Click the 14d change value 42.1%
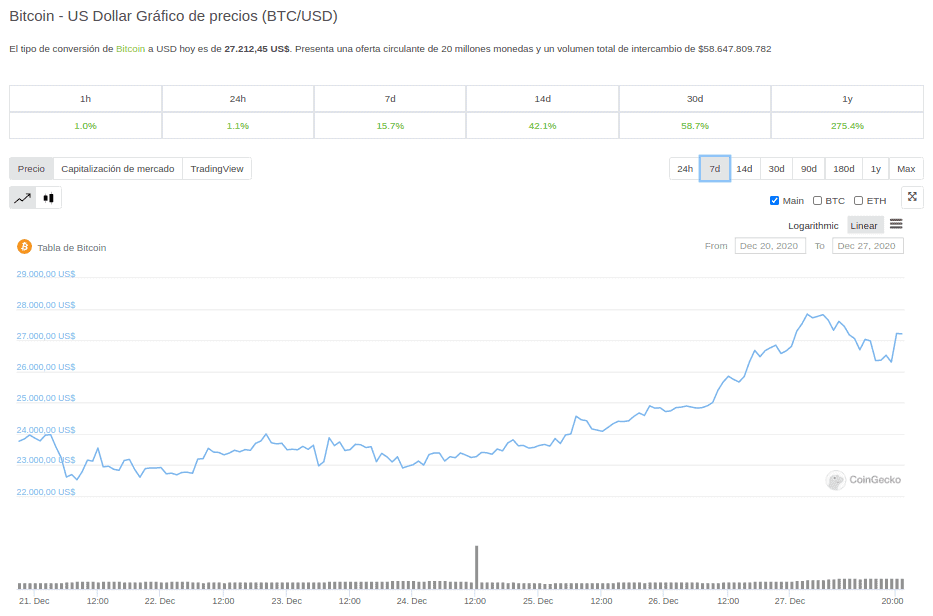The width and height of the screenshot is (933, 616). (543, 126)
